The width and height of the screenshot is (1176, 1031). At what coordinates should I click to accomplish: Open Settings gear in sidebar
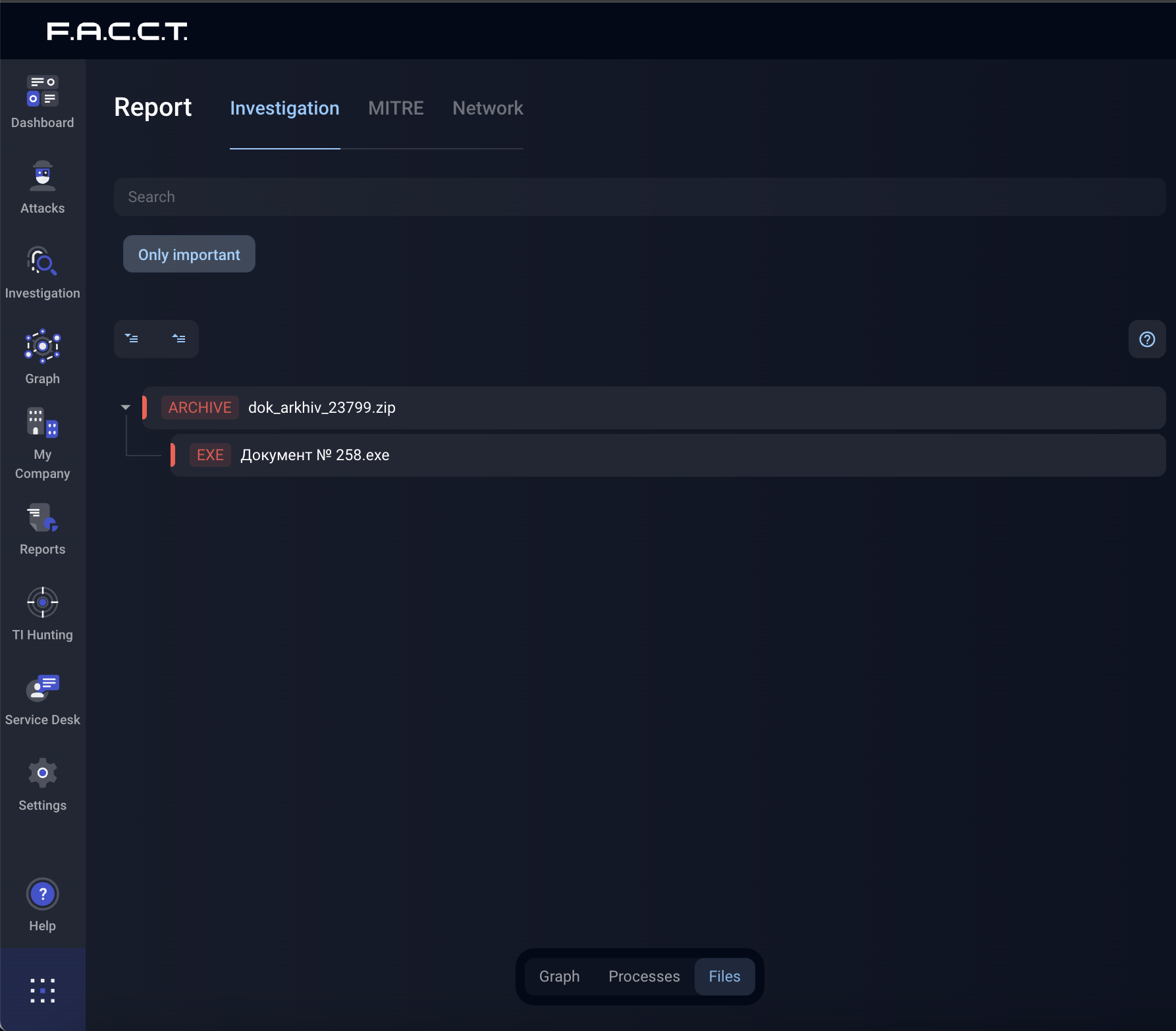(42, 784)
